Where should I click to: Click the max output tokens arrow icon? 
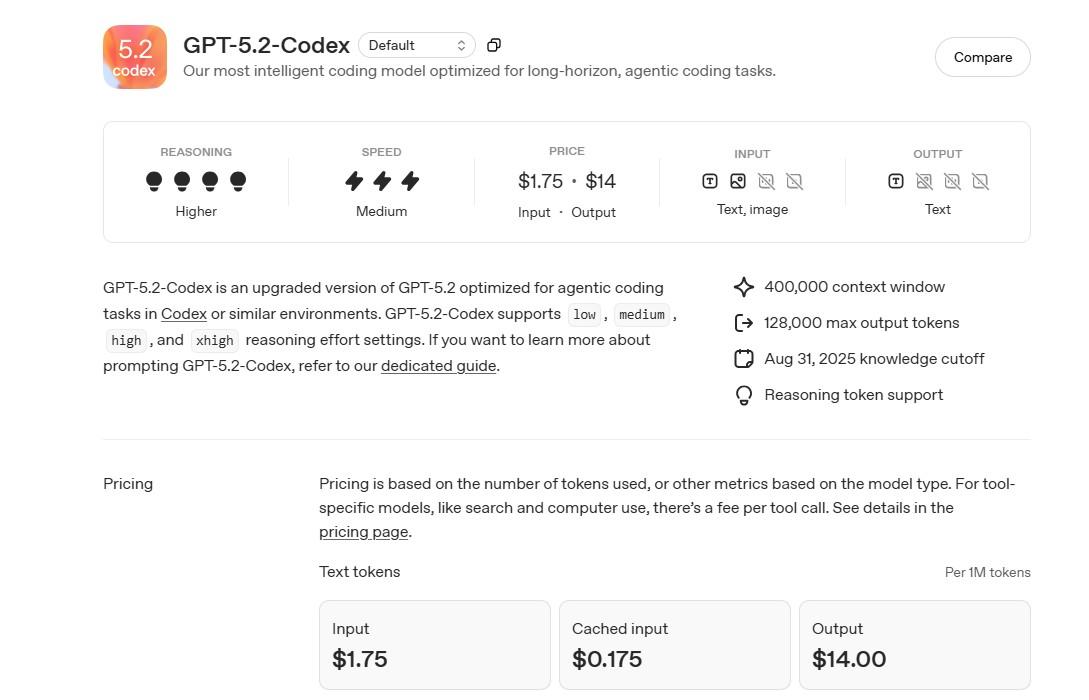pyautogui.click(x=744, y=323)
